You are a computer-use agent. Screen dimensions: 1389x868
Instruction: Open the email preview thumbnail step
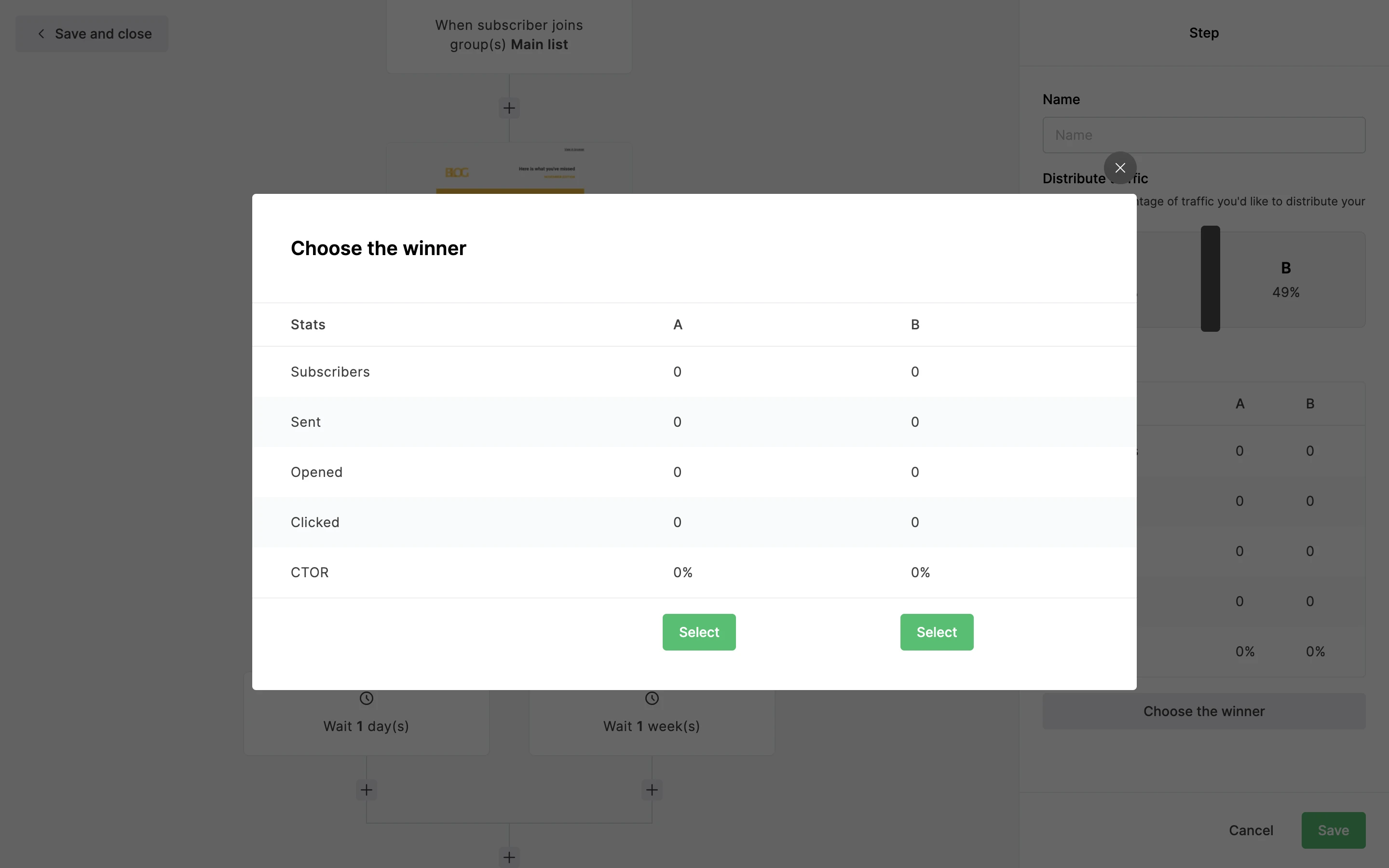[509, 169]
